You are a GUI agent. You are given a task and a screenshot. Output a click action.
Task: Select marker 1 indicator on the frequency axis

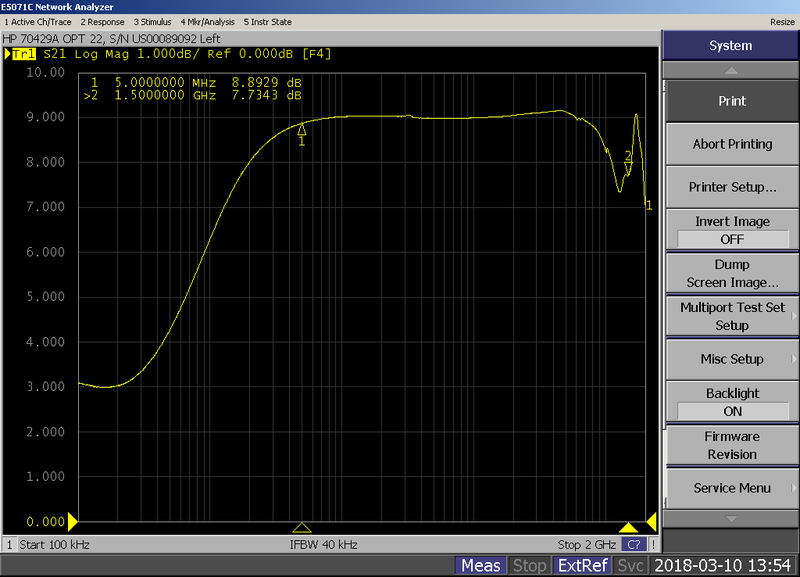coord(302,527)
